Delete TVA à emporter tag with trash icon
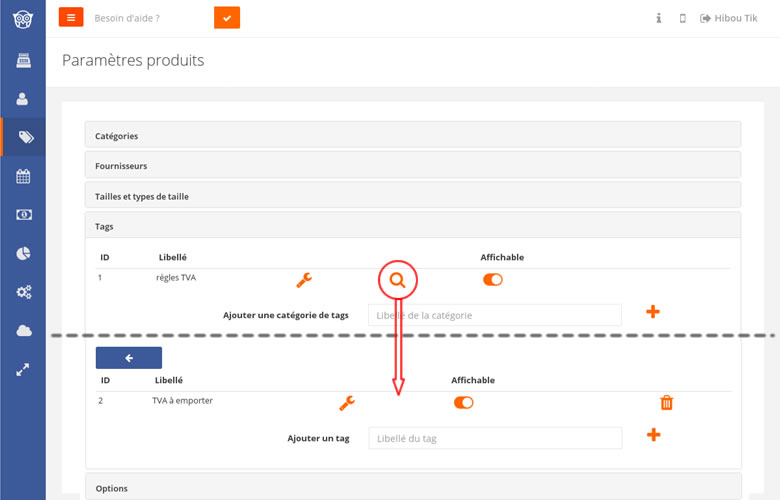 pos(666,402)
